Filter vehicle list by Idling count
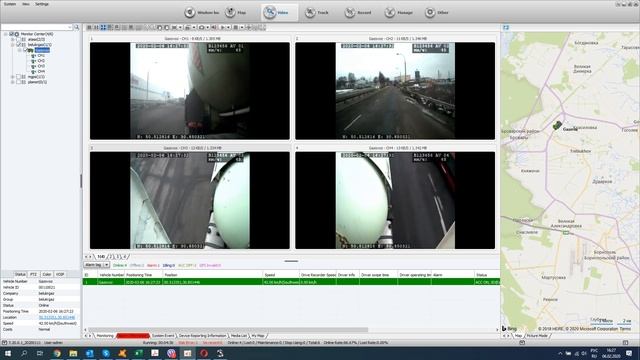 pos(169,265)
